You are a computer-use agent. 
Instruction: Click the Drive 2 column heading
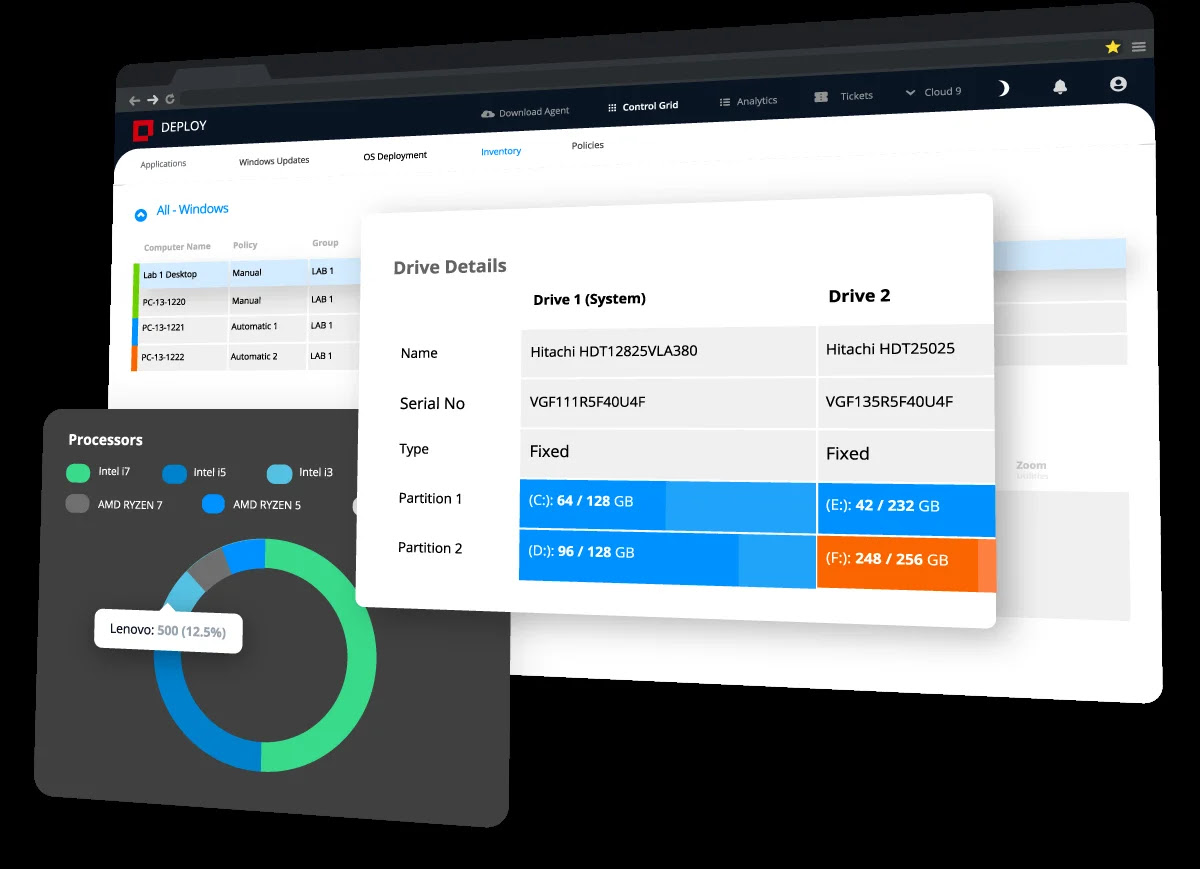coord(859,296)
